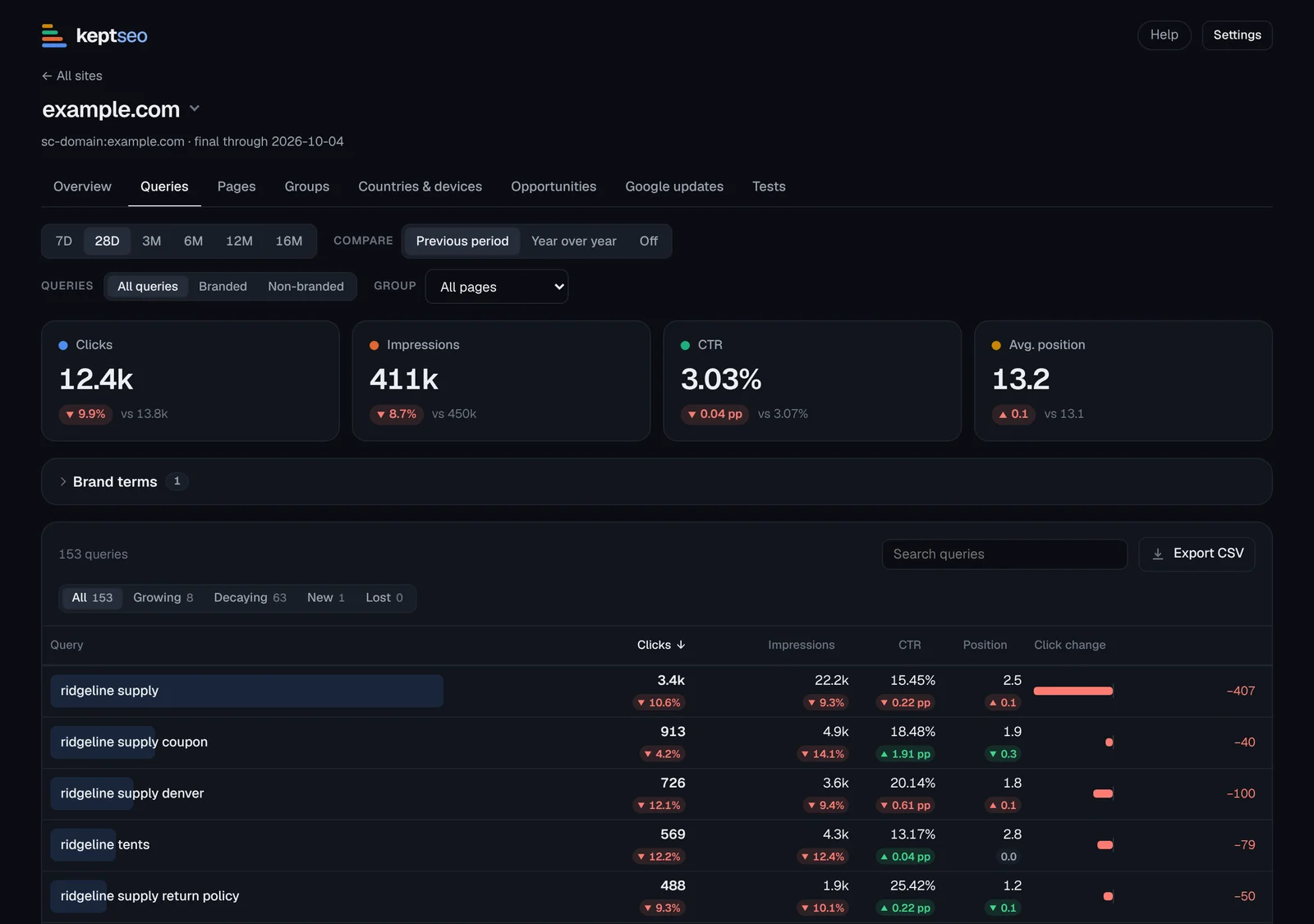Screen dimensions: 1314x924
Task: Open the Tests tab
Action: (769, 186)
